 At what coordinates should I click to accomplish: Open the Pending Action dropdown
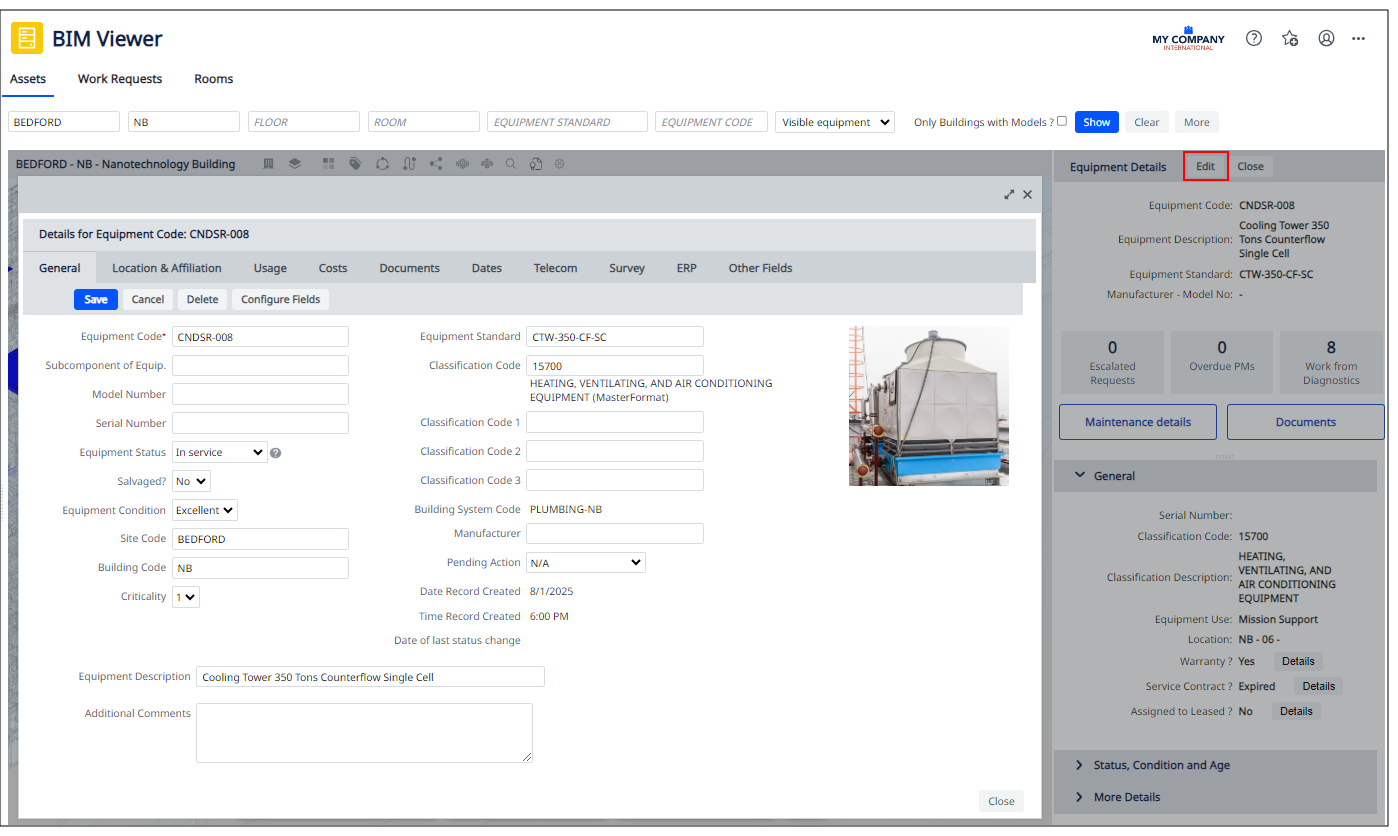coord(585,562)
